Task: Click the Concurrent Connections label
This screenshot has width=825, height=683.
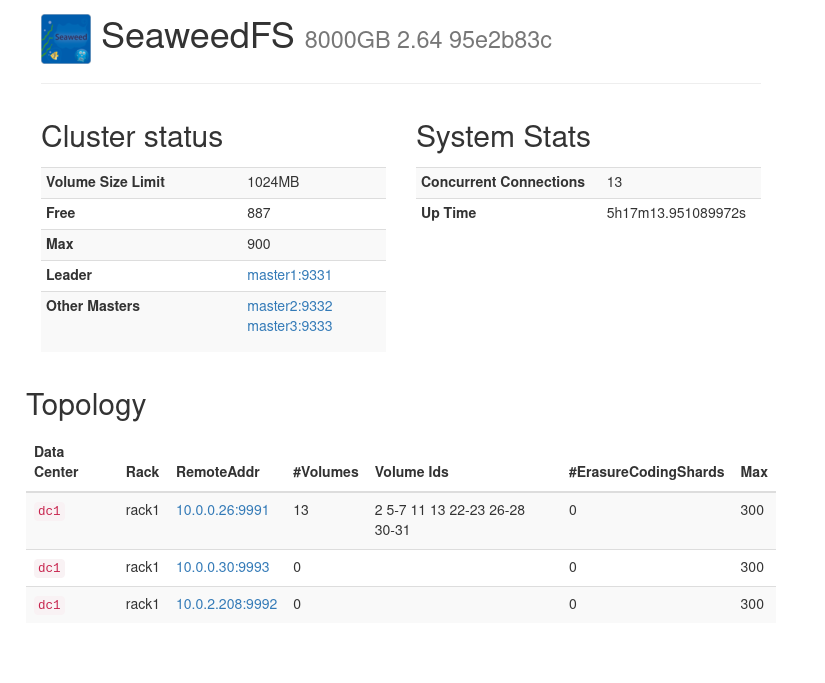Action: [x=502, y=182]
